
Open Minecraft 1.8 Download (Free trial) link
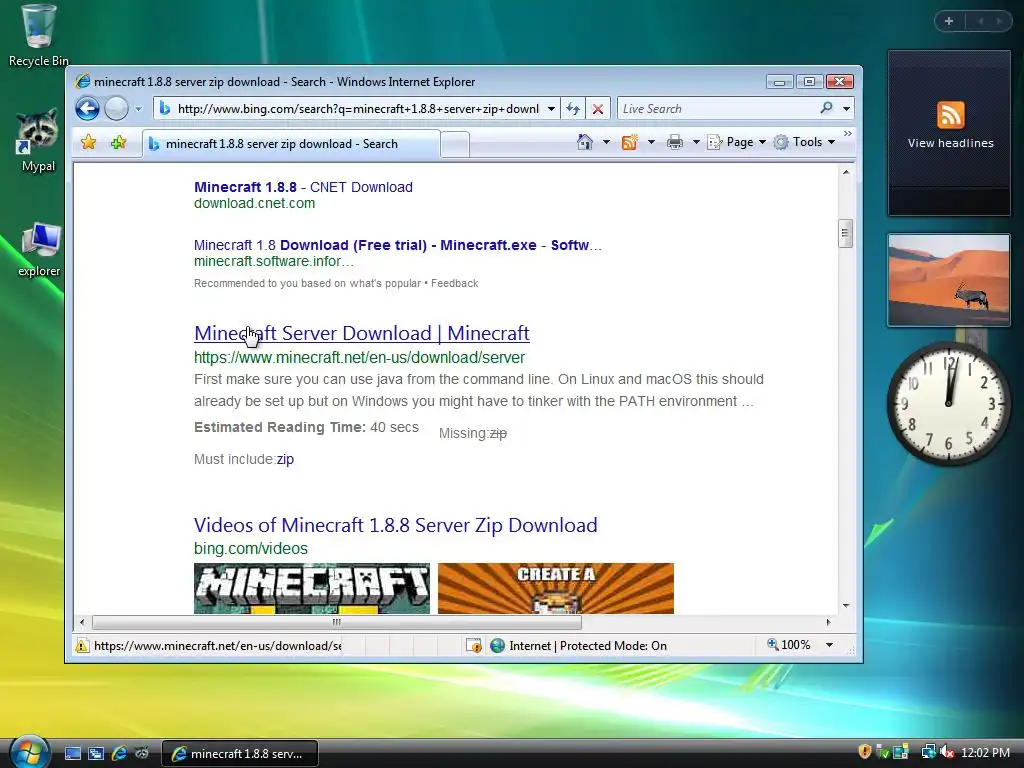pos(398,245)
